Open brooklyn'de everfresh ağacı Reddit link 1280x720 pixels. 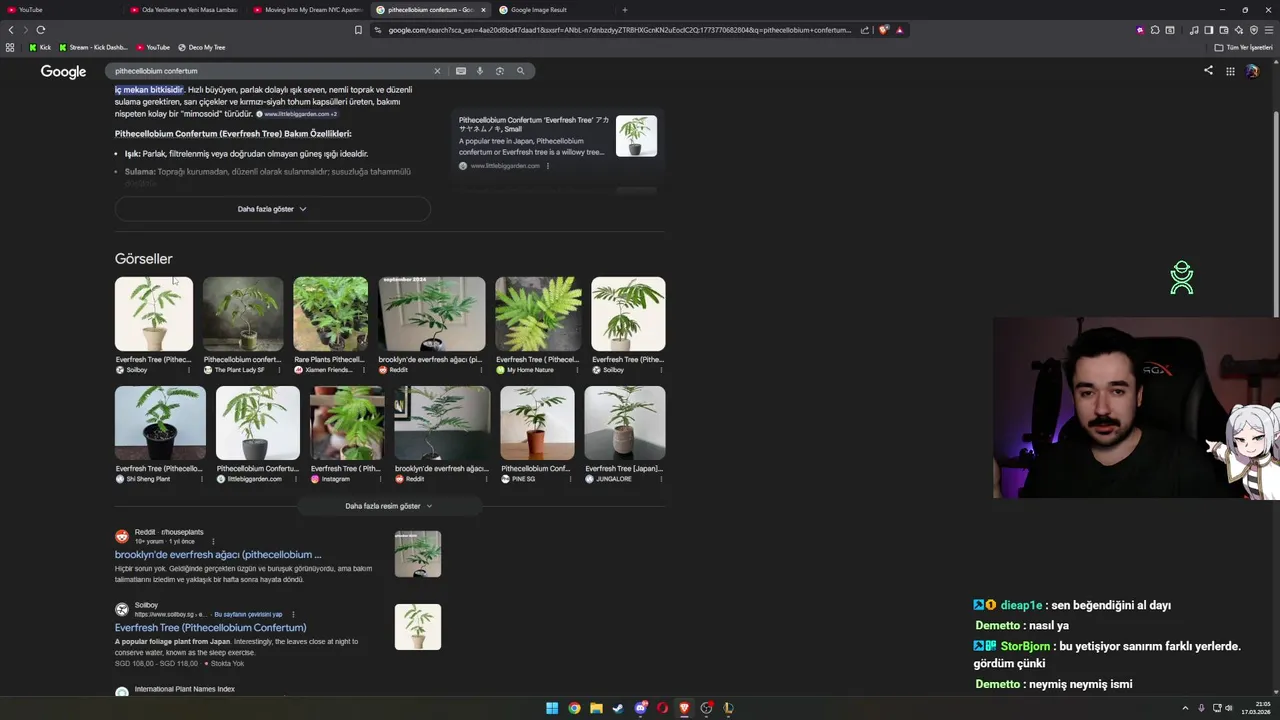point(218,554)
